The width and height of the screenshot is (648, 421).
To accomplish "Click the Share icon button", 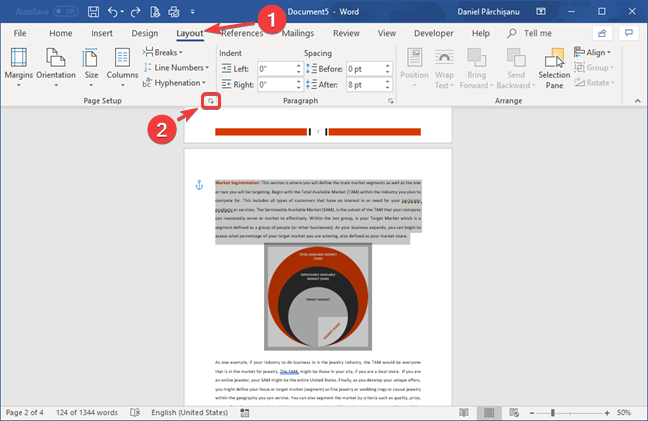I will click(x=602, y=33).
